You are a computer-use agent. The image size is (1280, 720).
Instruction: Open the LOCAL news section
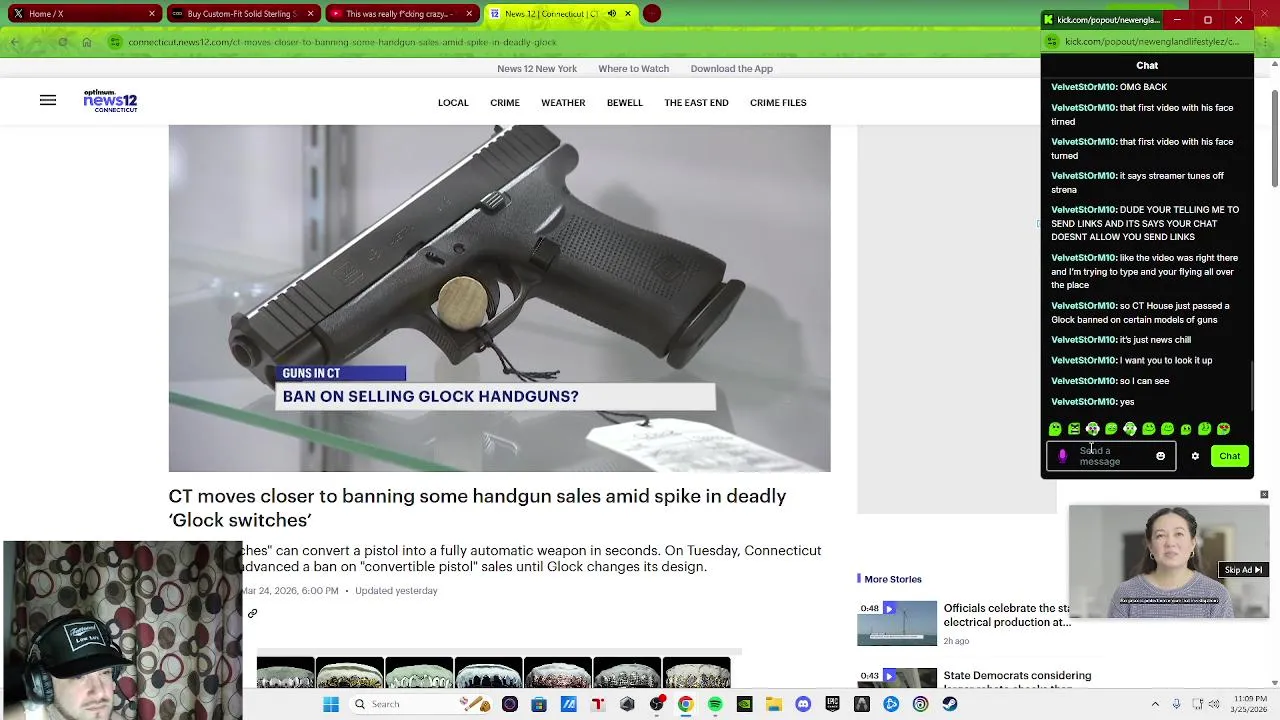click(x=453, y=103)
